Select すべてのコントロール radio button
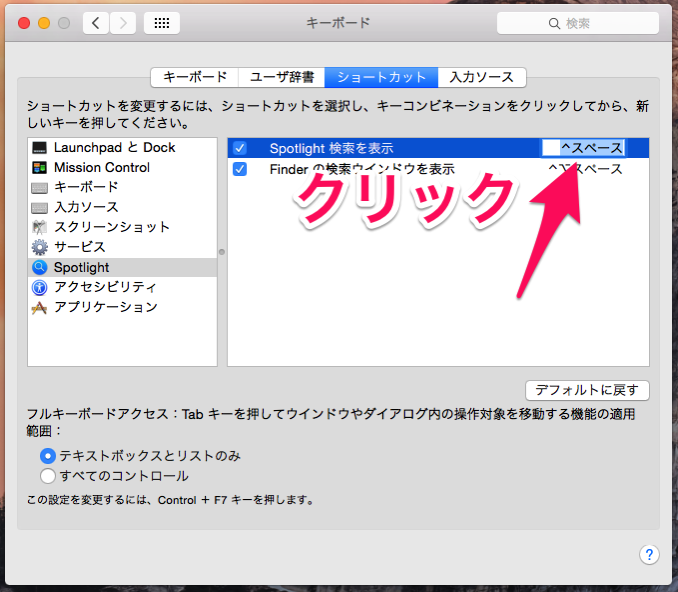This screenshot has height=592, width=678. point(48,476)
